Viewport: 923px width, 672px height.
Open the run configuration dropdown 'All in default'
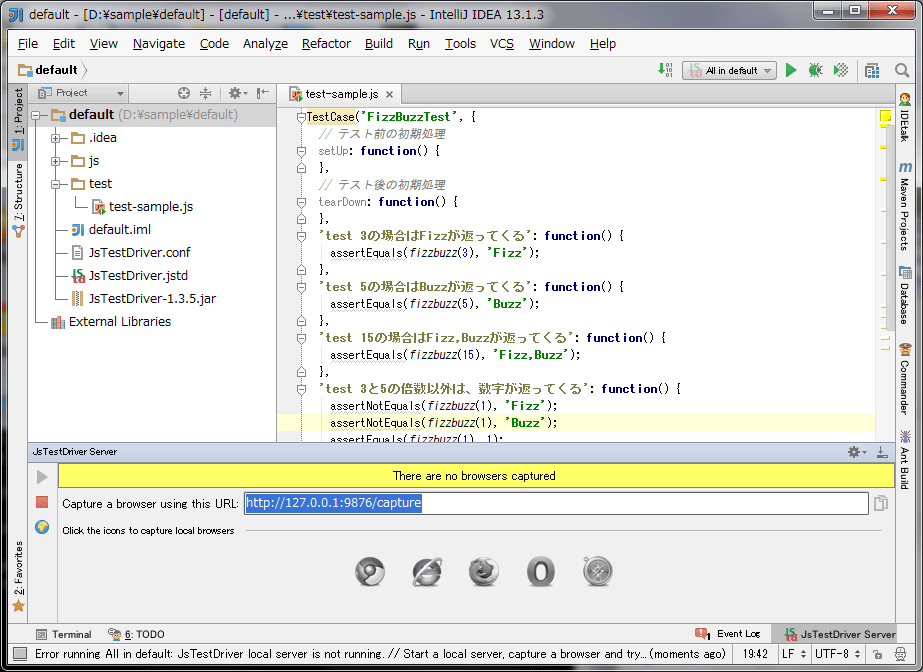coord(729,71)
